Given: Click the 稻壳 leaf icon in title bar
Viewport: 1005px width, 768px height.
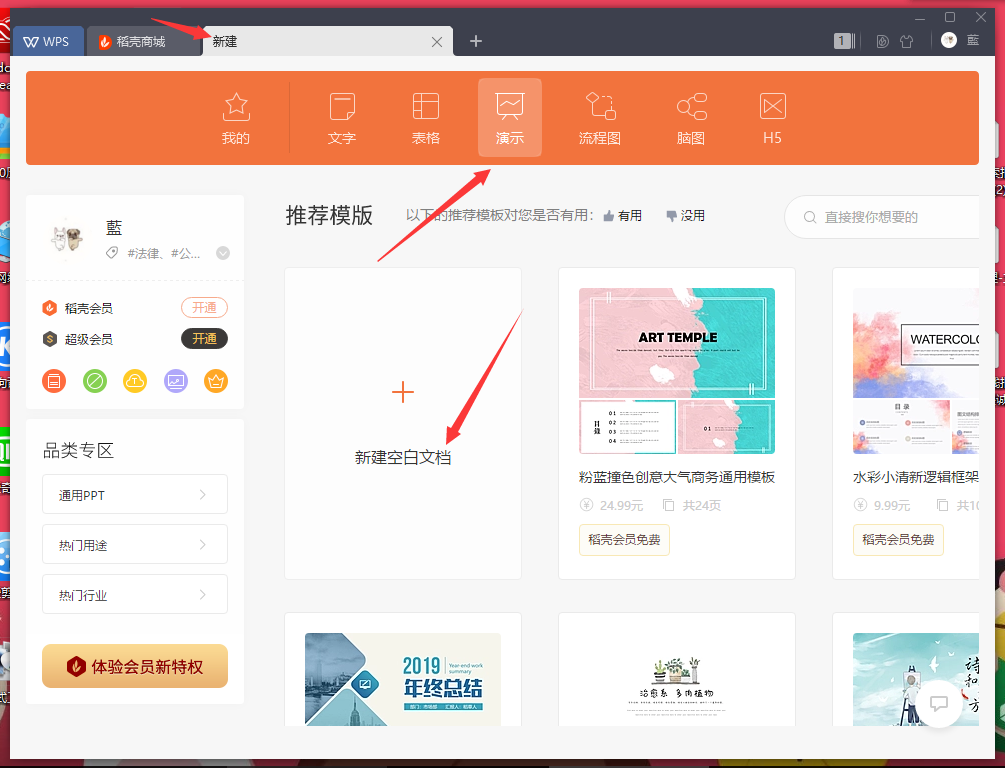Looking at the screenshot, I should coord(883,42).
